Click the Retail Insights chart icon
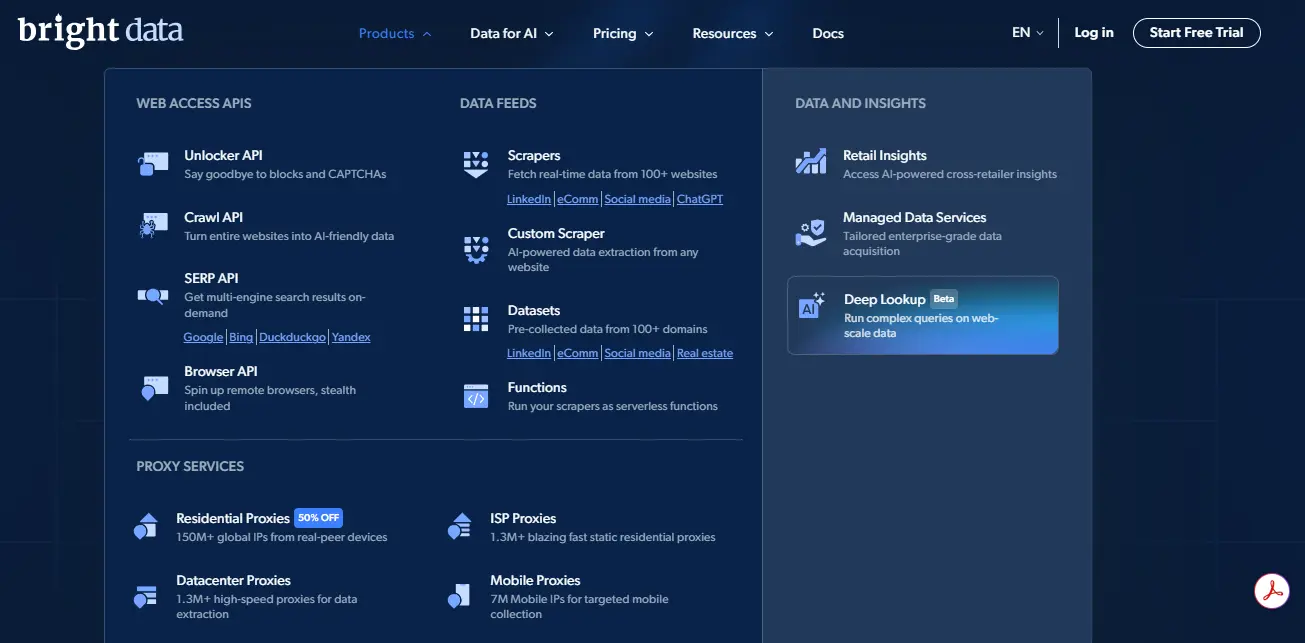 [811, 162]
